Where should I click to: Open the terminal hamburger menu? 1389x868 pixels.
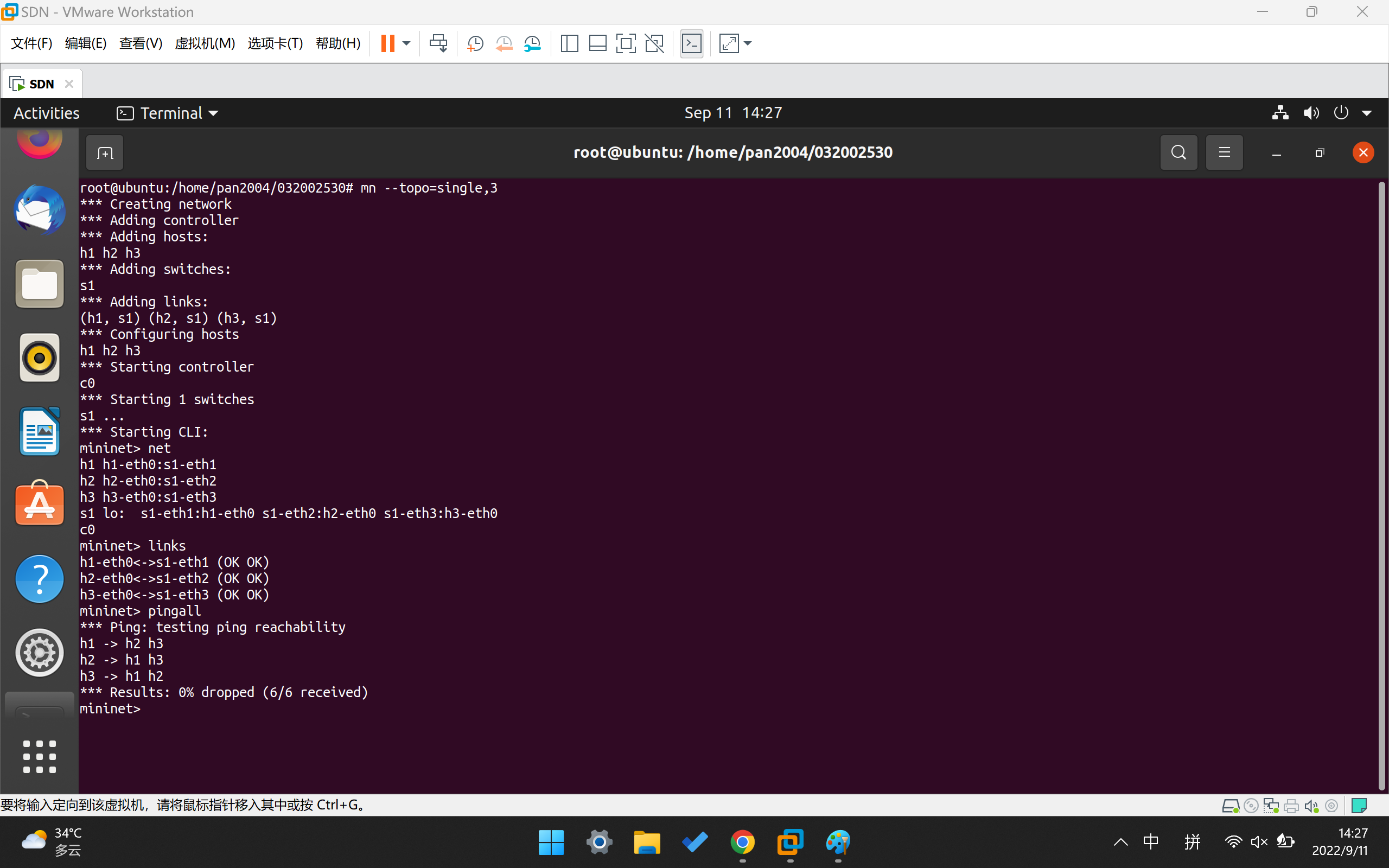click(x=1224, y=152)
